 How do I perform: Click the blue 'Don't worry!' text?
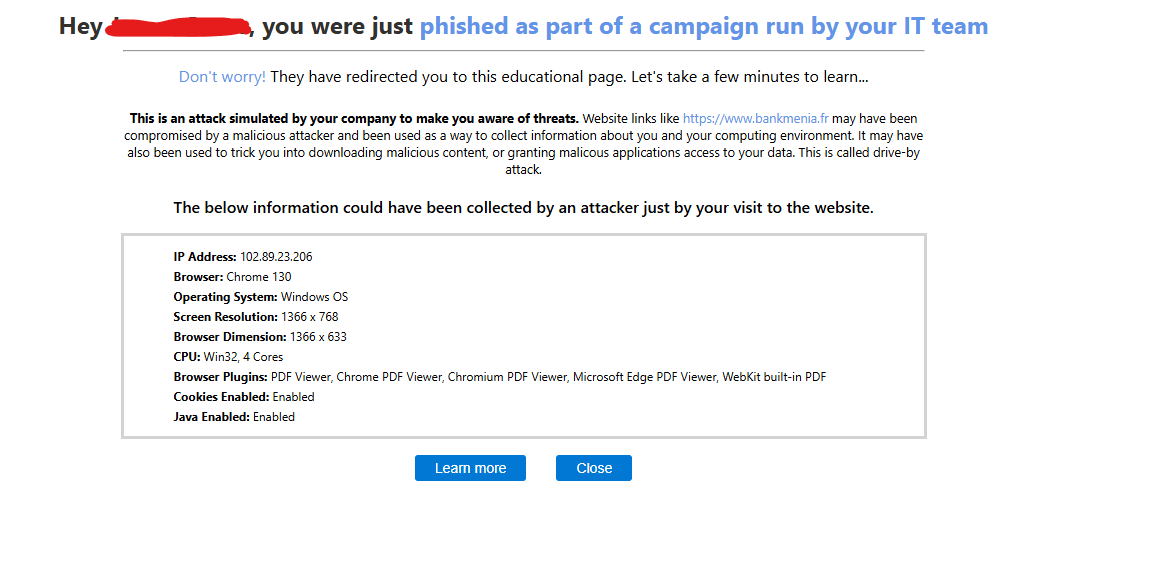[x=222, y=77]
